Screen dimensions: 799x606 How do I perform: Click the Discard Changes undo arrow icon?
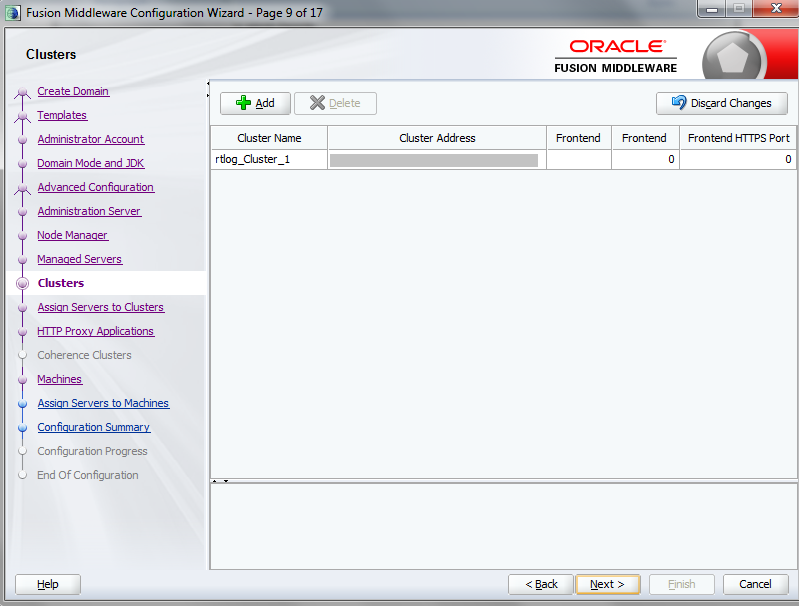coord(679,102)
